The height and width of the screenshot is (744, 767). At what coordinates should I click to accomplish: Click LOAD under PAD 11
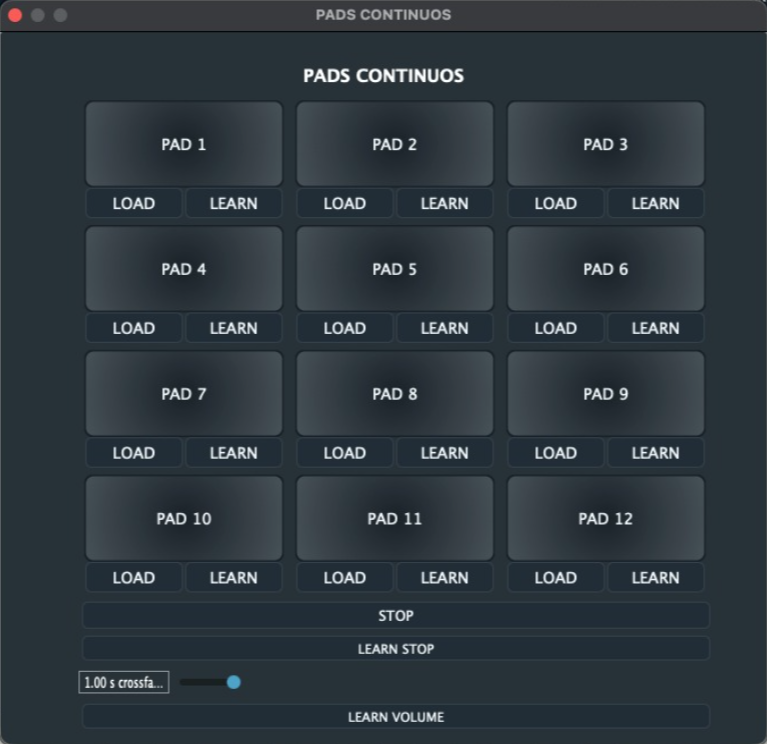coord(345,577)
